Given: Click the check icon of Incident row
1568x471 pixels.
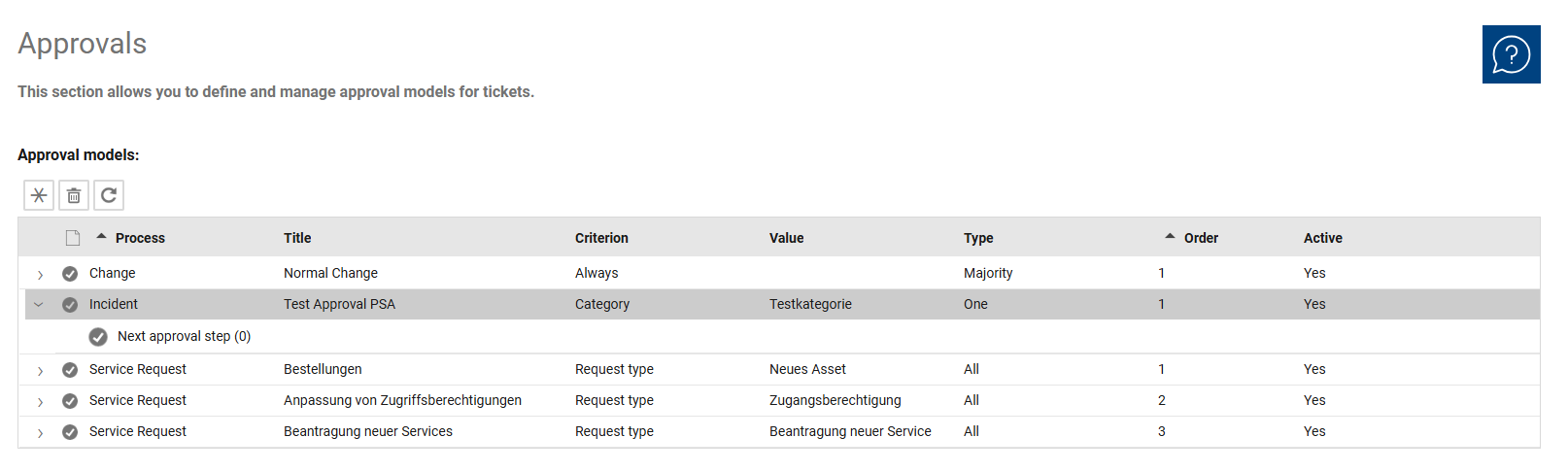Looking at the screenshot, I should (x=70, y=305).
